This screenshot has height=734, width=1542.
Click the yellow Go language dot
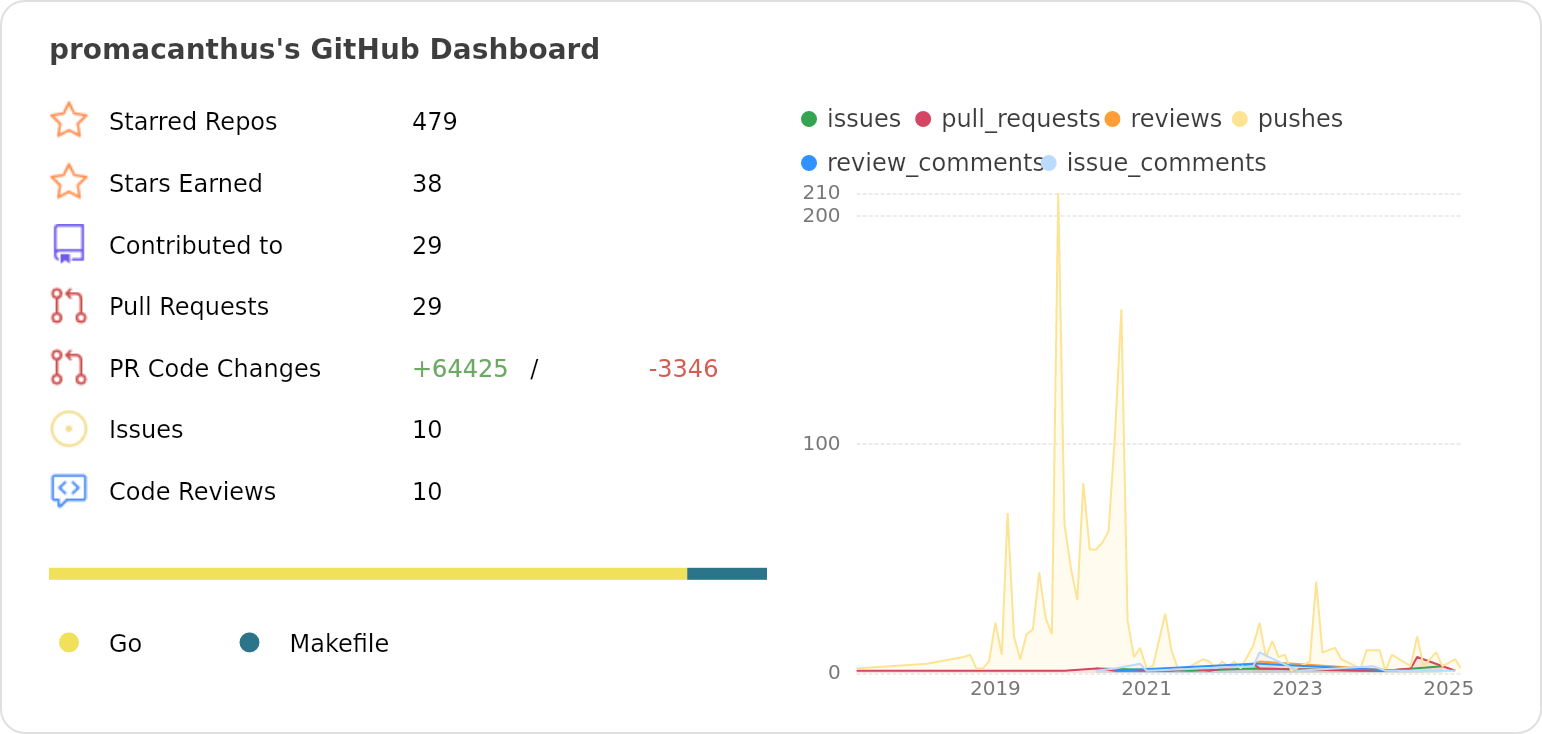(69, 642)
